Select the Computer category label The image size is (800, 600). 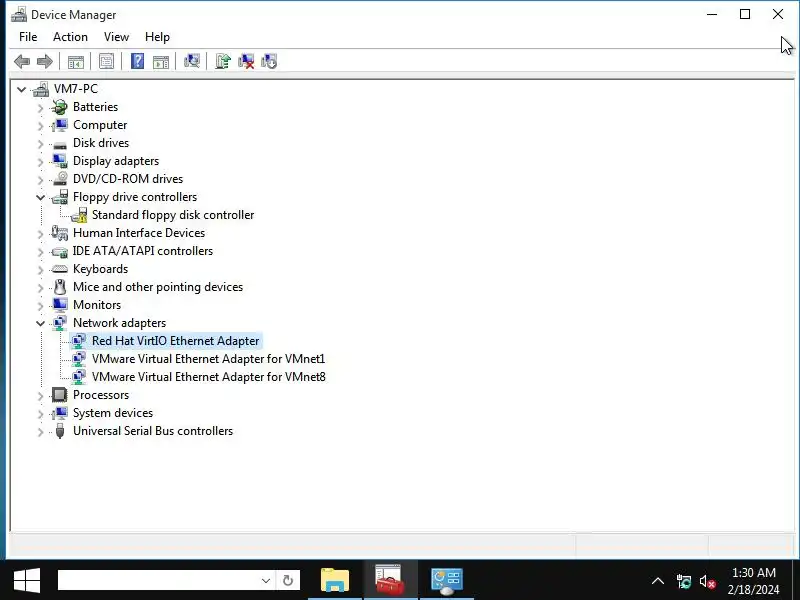click(99, 125)
